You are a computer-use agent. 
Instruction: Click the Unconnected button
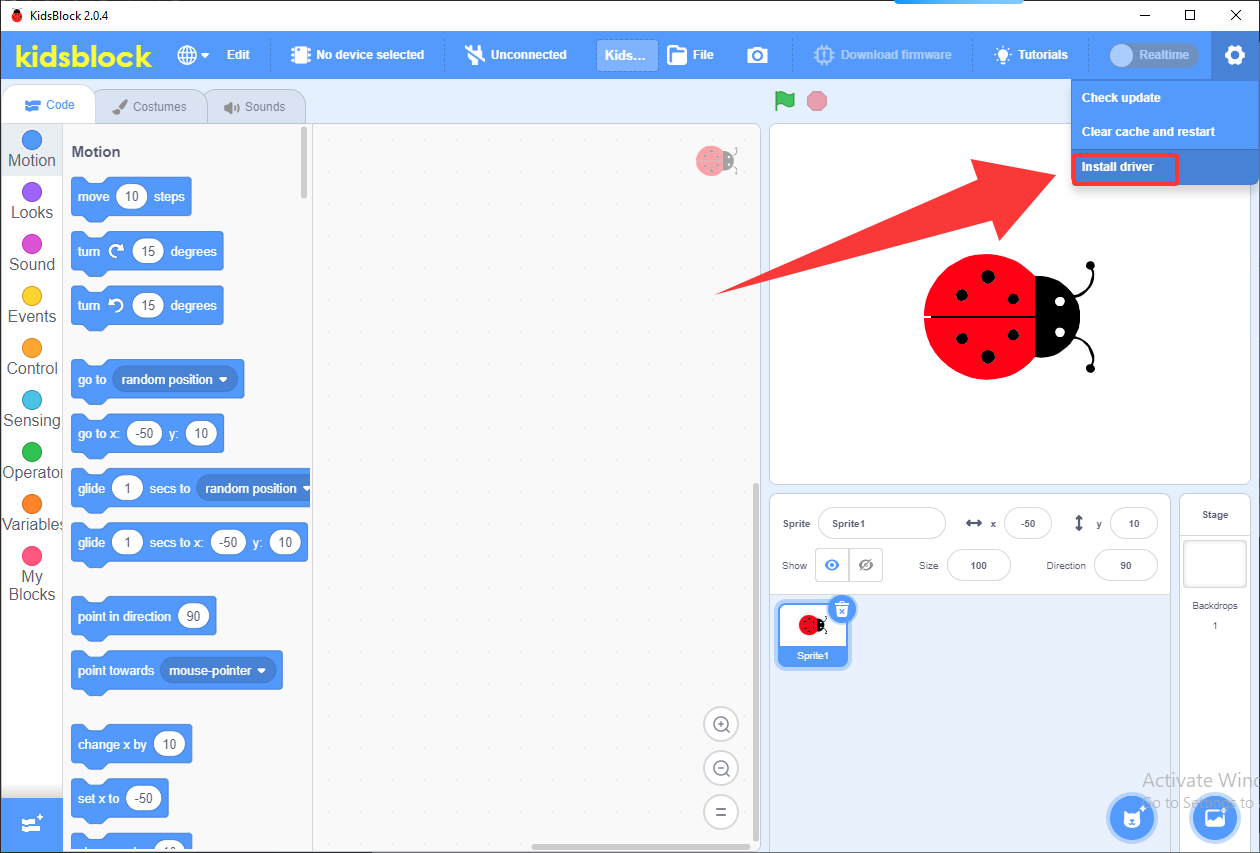pos(516,55)
